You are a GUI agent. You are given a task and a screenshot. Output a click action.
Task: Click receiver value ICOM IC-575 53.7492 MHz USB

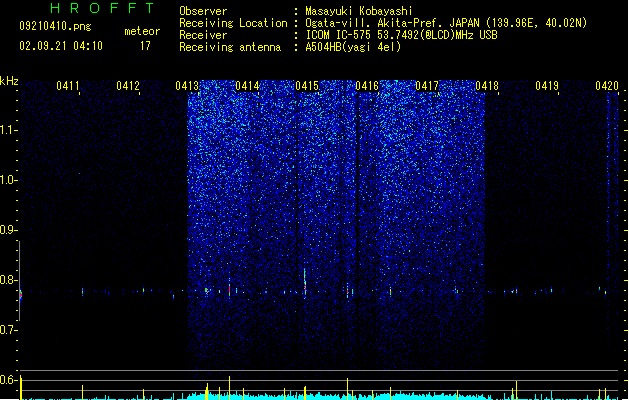pyautogui.click(x=402, y=35)
